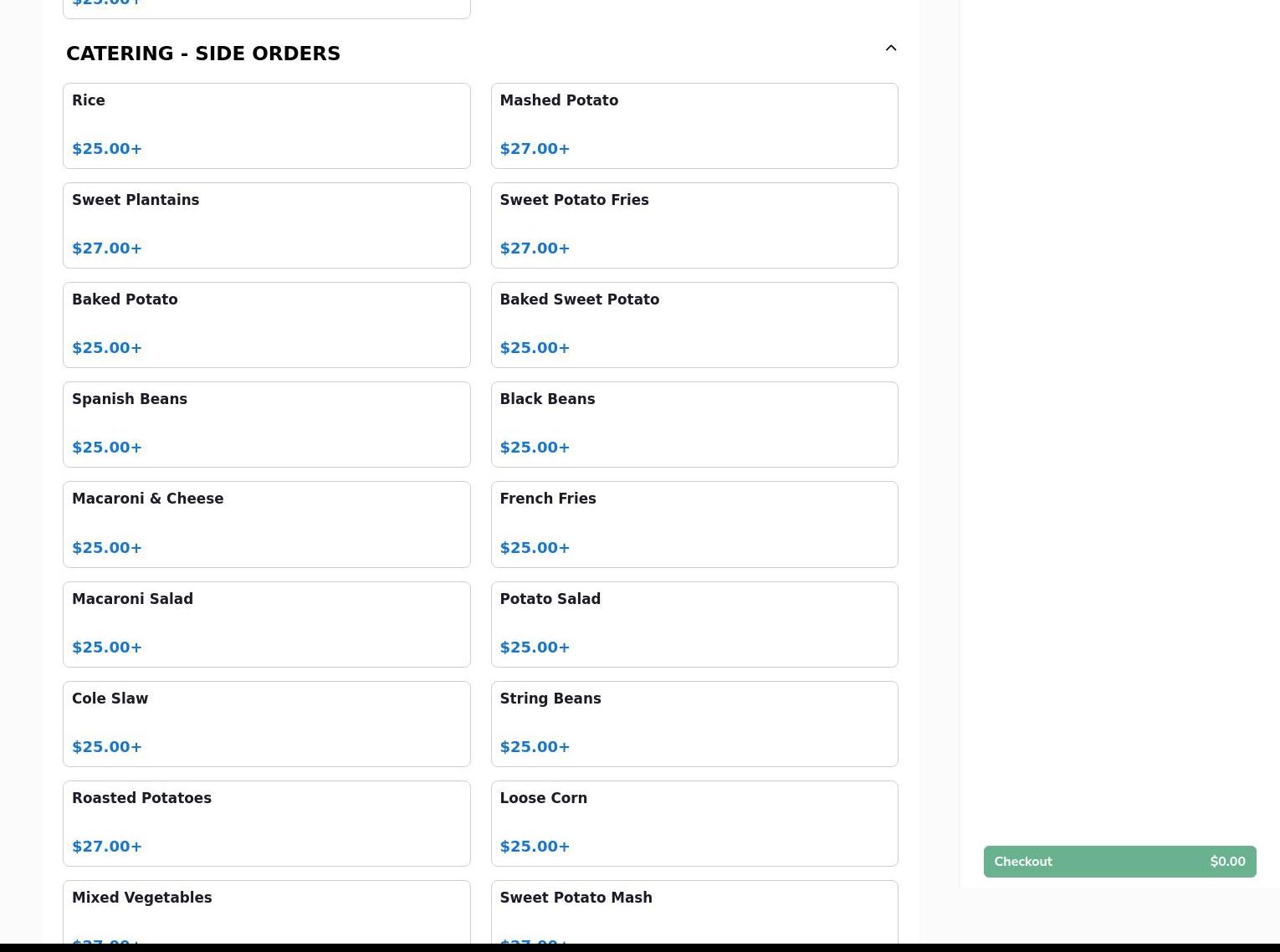Select the Potato Salad item
The width and height of the screenshot is (1280, 952).
click(694, 624)
